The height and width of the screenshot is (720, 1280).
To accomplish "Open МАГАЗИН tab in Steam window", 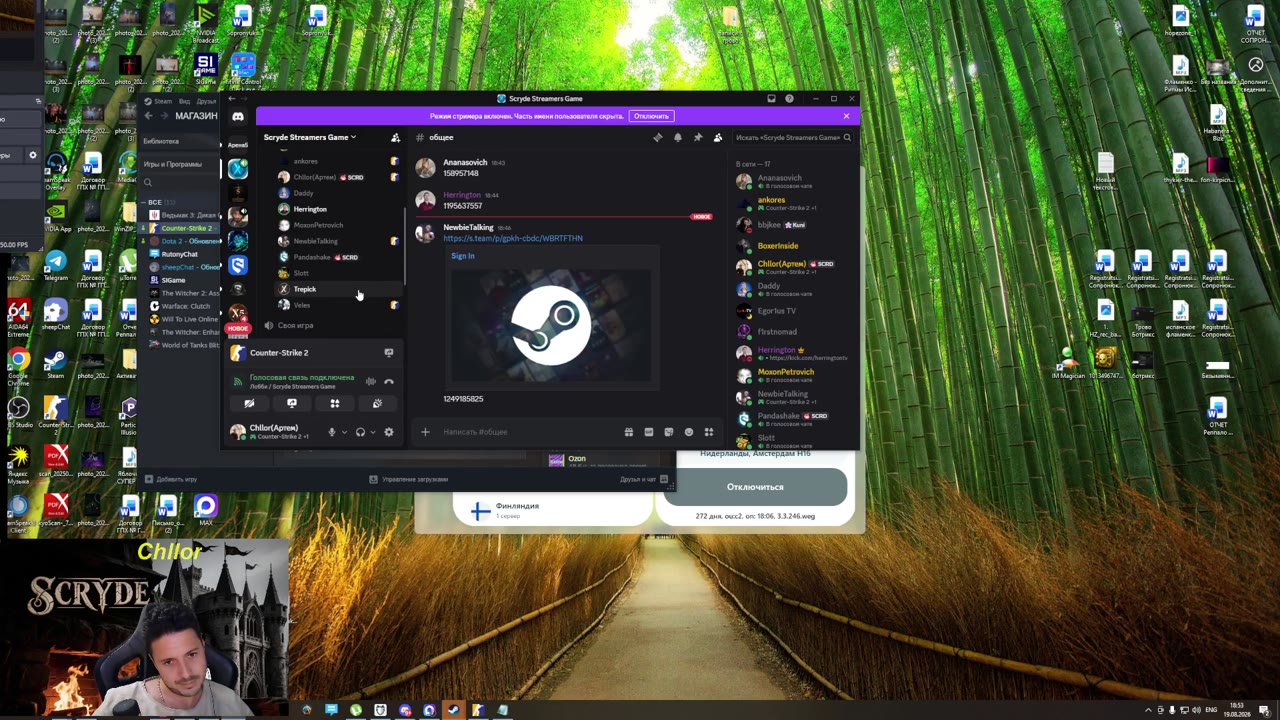I will [196, 116].
